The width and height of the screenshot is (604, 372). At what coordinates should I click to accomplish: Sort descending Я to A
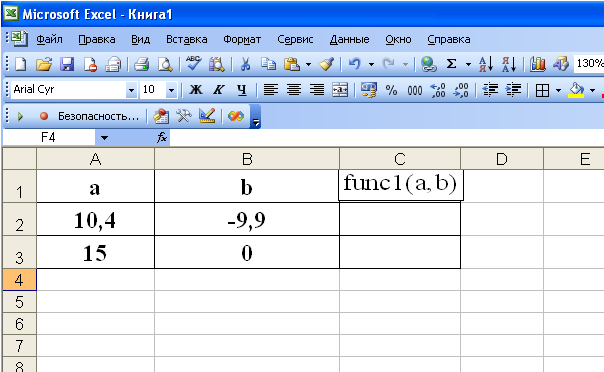509,64
